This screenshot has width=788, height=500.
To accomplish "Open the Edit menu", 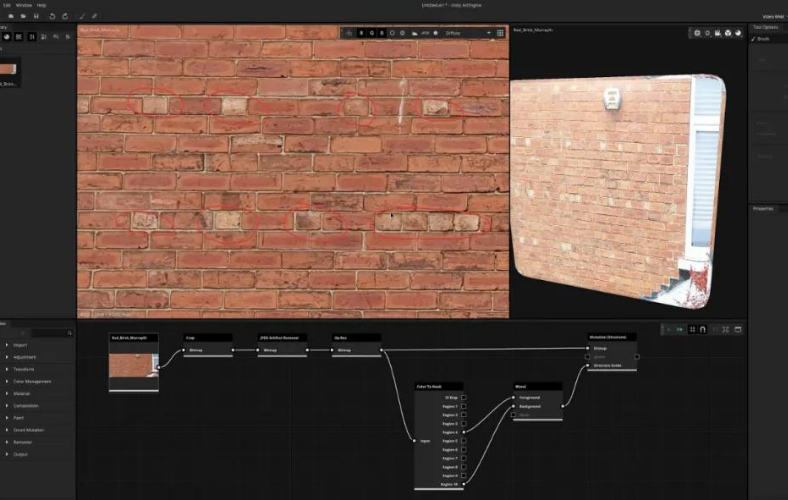I will 7,5.
